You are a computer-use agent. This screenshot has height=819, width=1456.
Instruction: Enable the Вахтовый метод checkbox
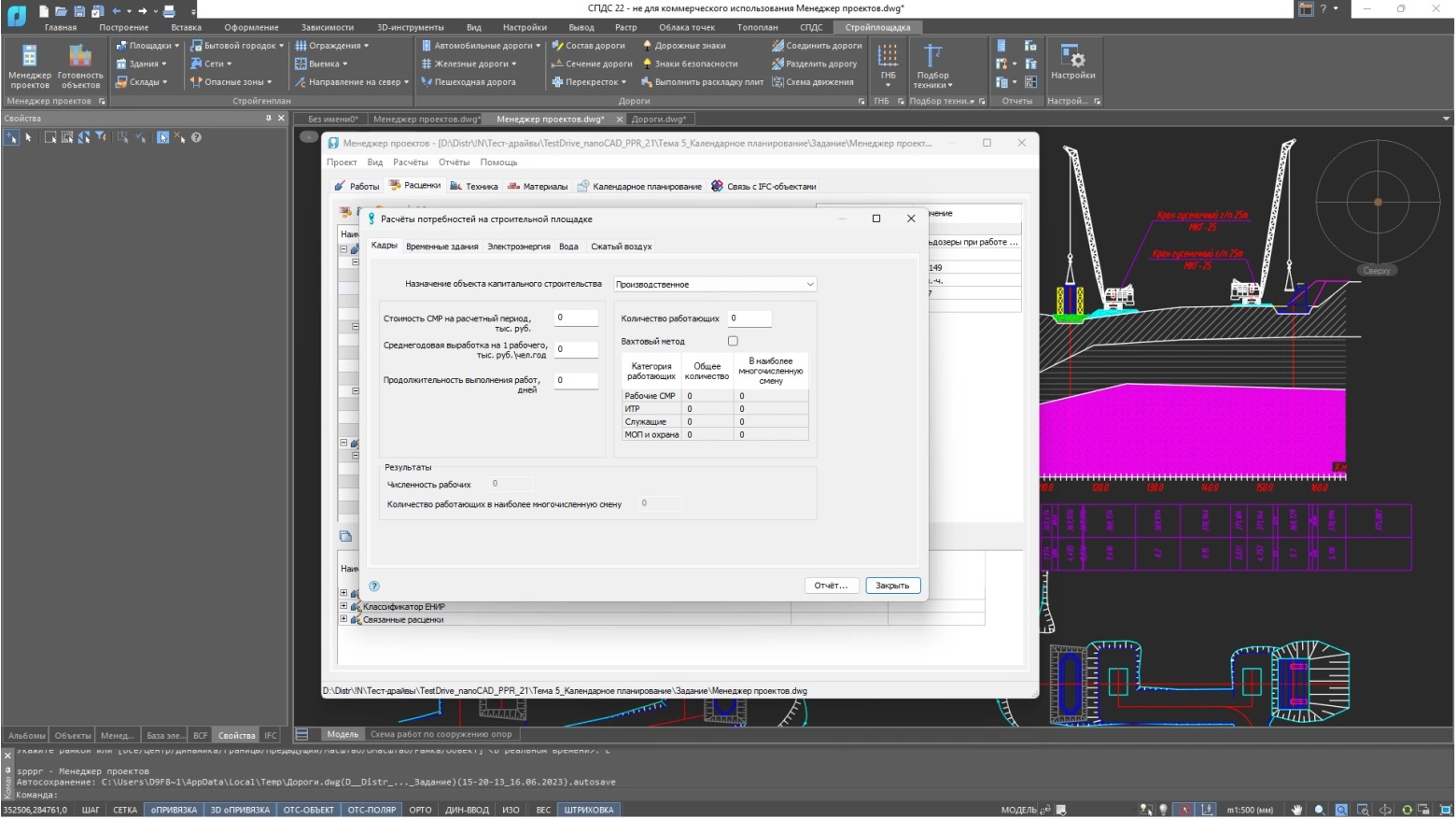click(733, 341)
